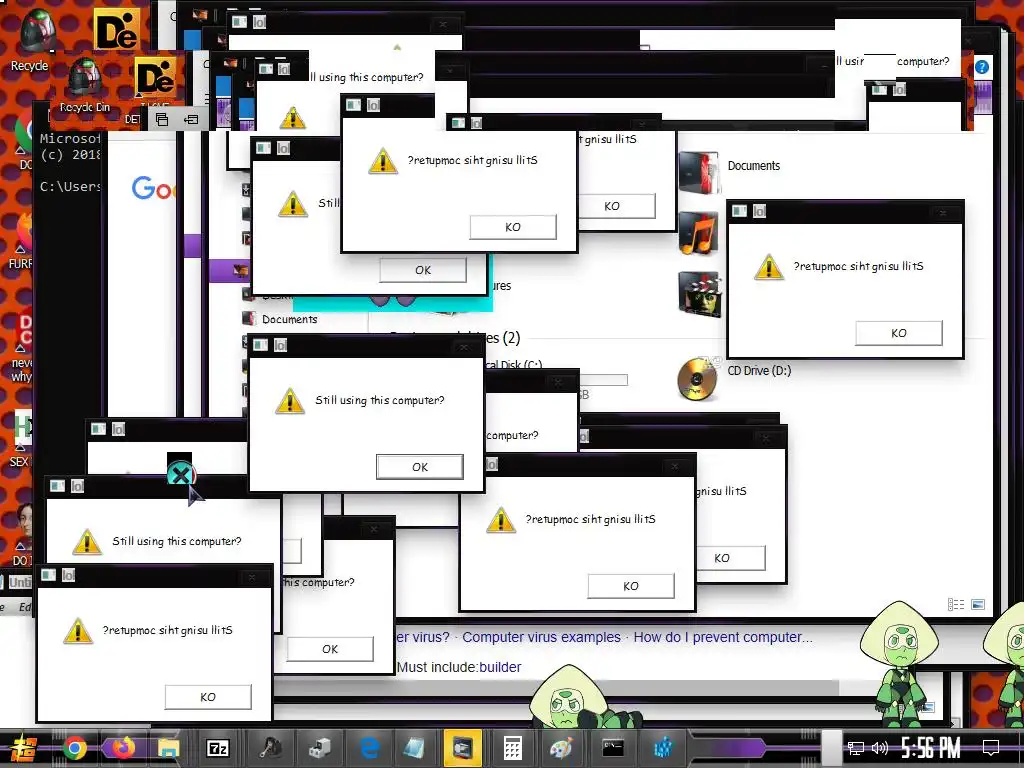Click the Task View stacked windows icon
This screenshot has width=1024, height=768.
162,120
